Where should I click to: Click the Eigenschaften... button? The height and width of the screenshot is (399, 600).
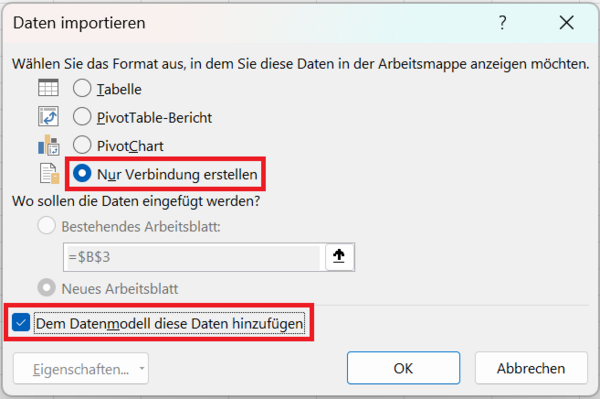pyautogui.click(x=81, y=368)
